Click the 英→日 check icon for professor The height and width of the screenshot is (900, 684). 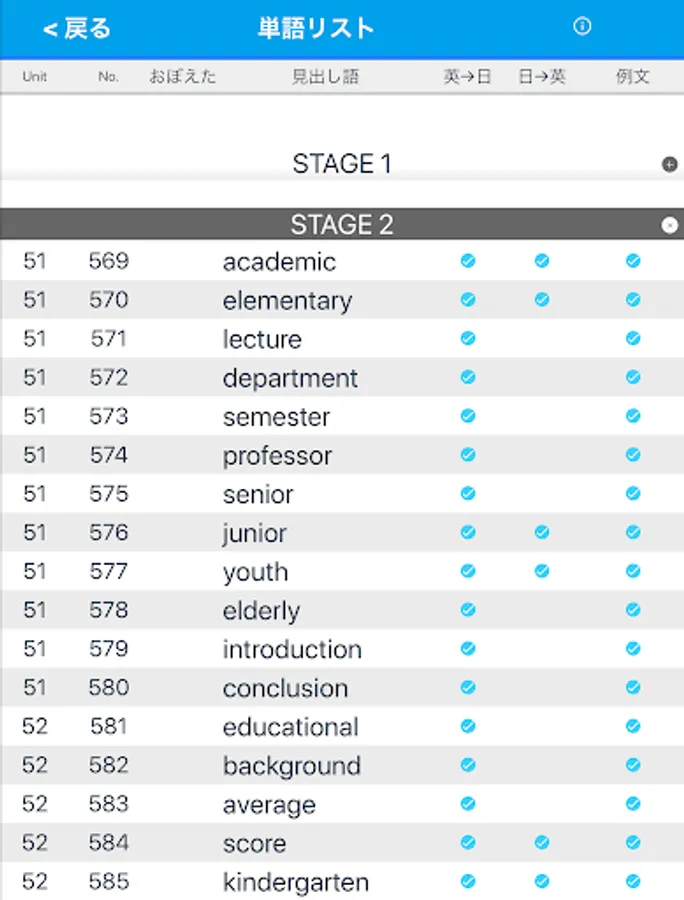pos(468,455)
